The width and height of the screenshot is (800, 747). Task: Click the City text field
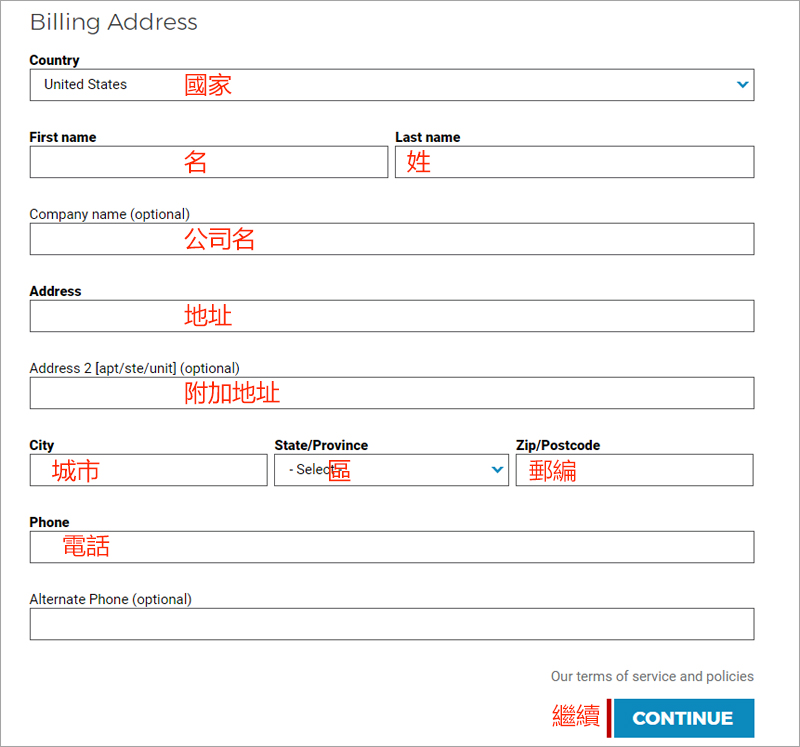pyautogui.click(x=148, y=470)
